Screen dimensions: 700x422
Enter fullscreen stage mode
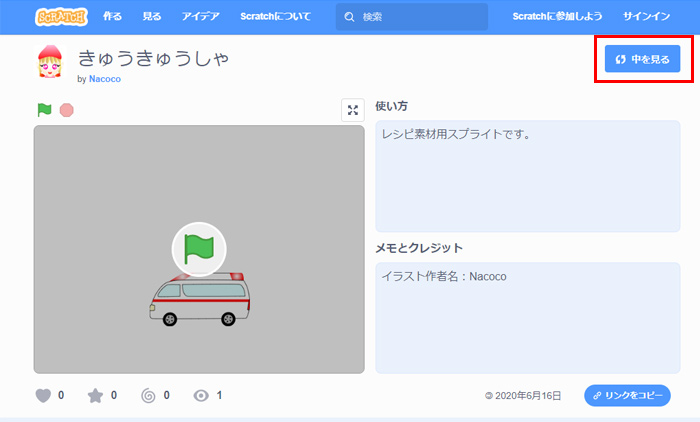click(353, 110)
